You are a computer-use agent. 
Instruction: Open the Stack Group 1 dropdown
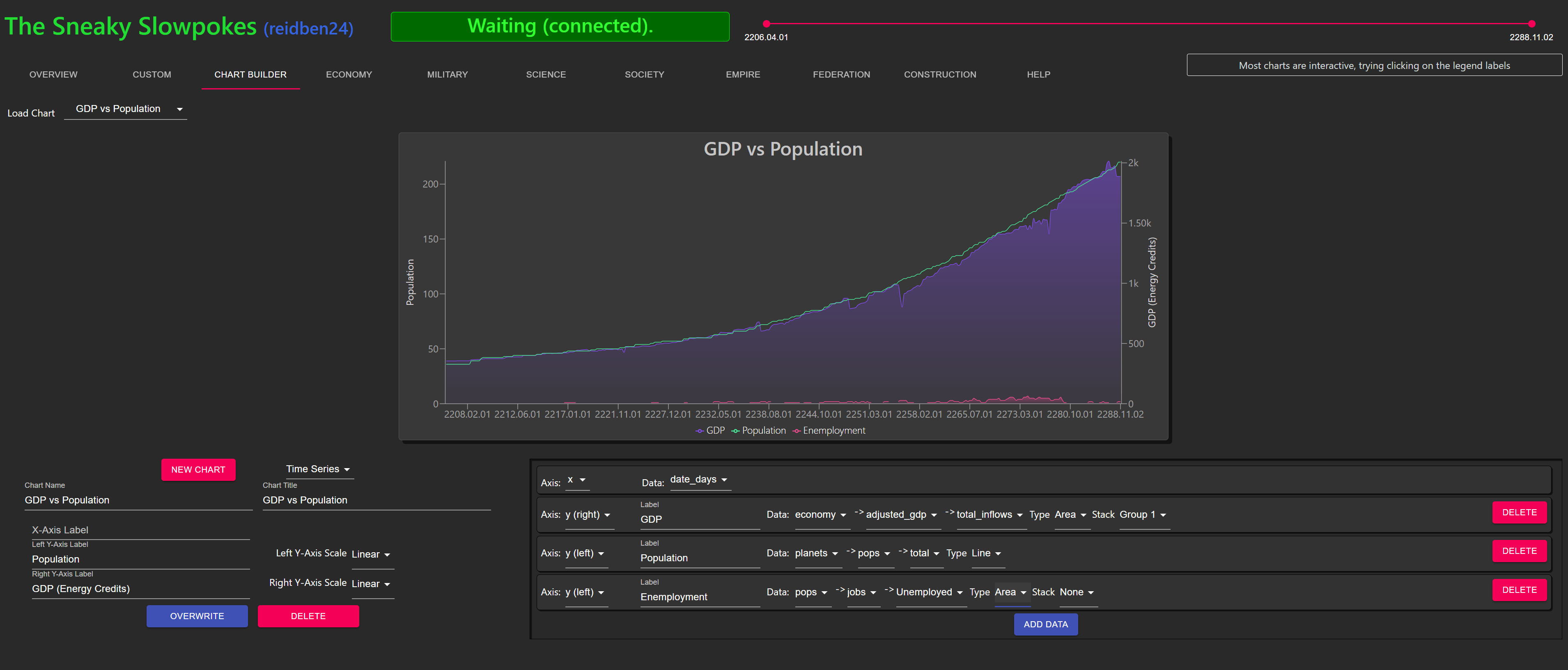(x=1143, y=515)
